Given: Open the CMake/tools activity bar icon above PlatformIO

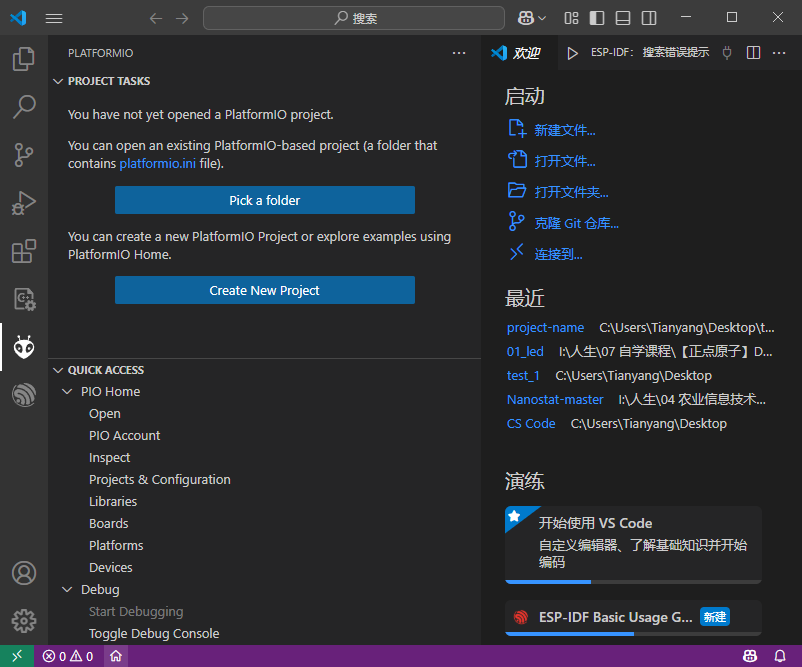Looking at the screenshot, I should coord(24,299).
